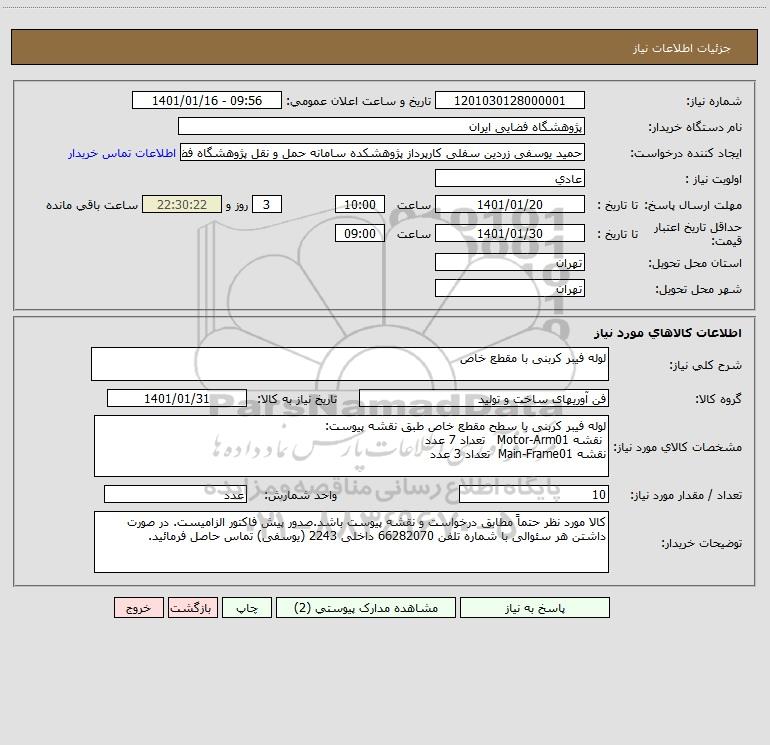Click the خروج exit button
Image resolution: width=770 pixels, height=745 pixels.
pos(138,607)
